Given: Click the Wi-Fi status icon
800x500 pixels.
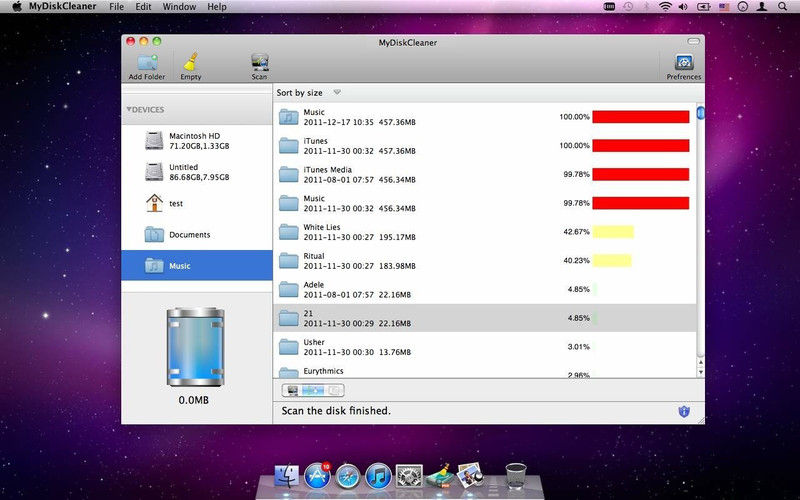Looking at the screenshot, I should [x=665, y=7].
